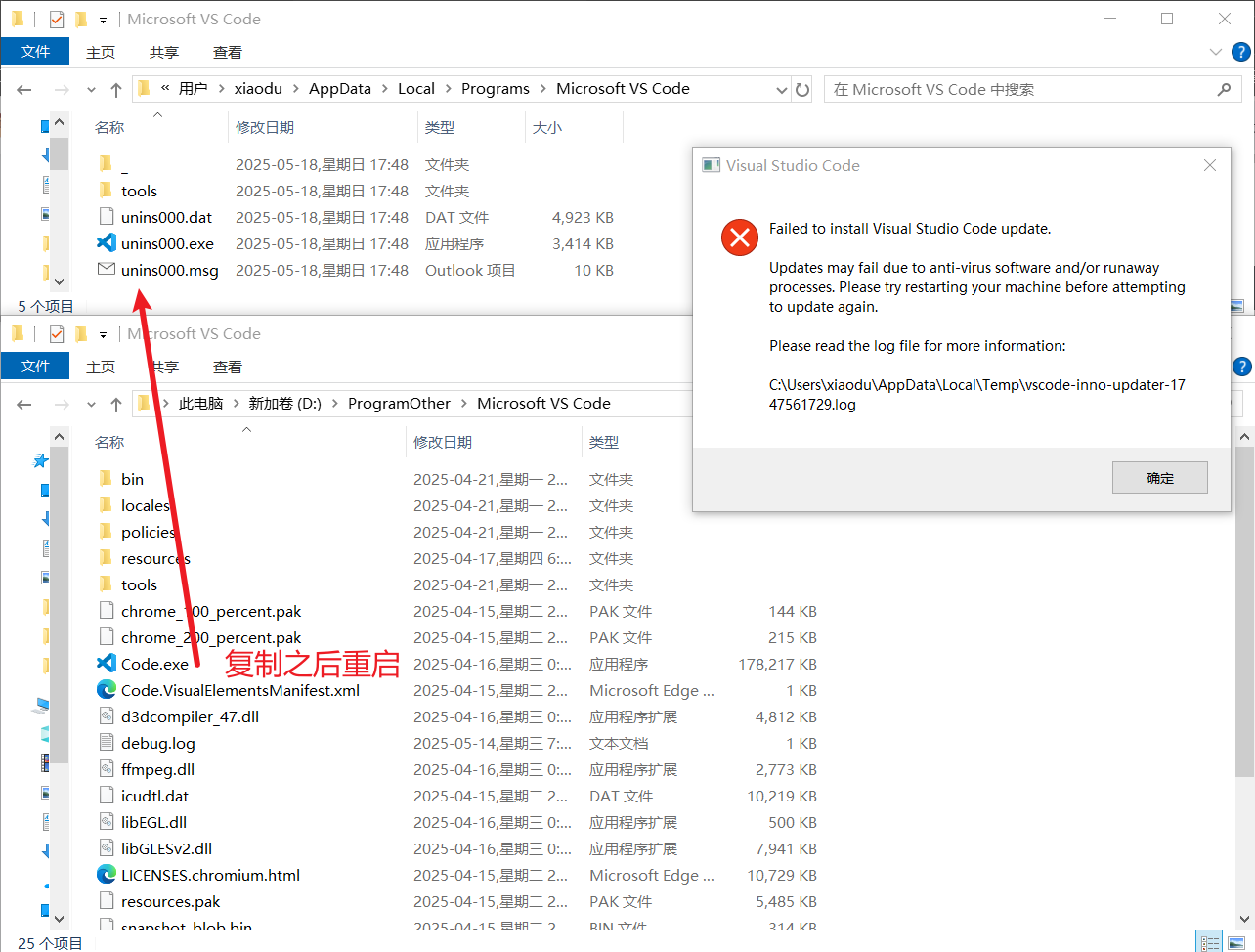
Task: Click the search magnifier icon in upper window
Action: [1224, 89]
